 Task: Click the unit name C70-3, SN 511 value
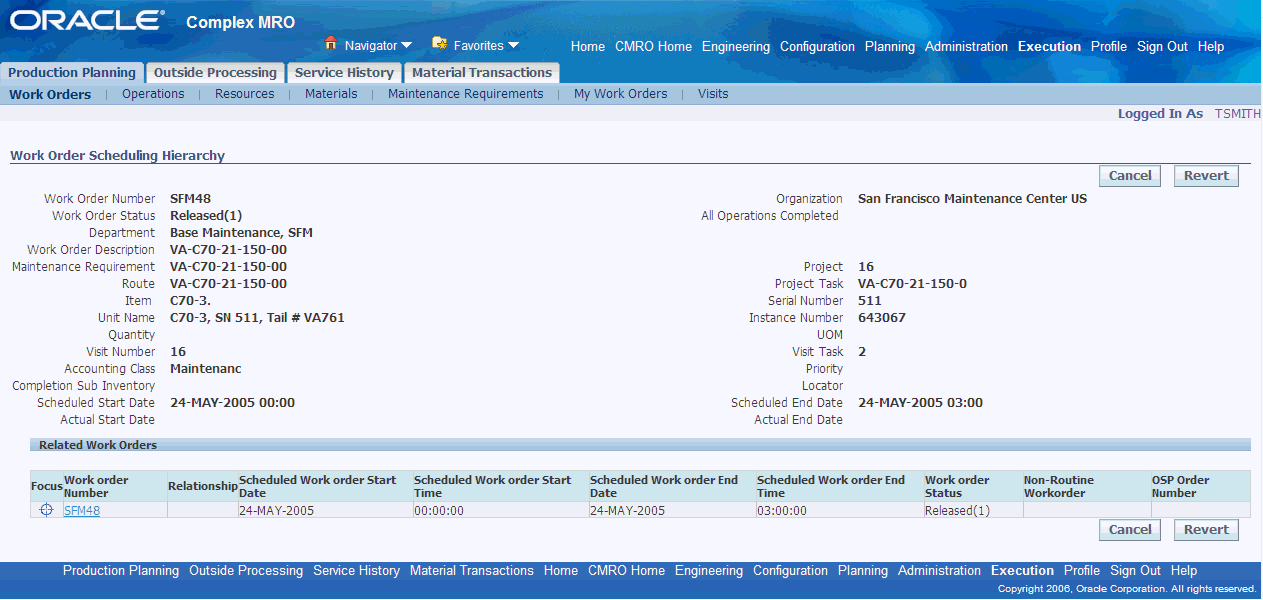(257, 318)
